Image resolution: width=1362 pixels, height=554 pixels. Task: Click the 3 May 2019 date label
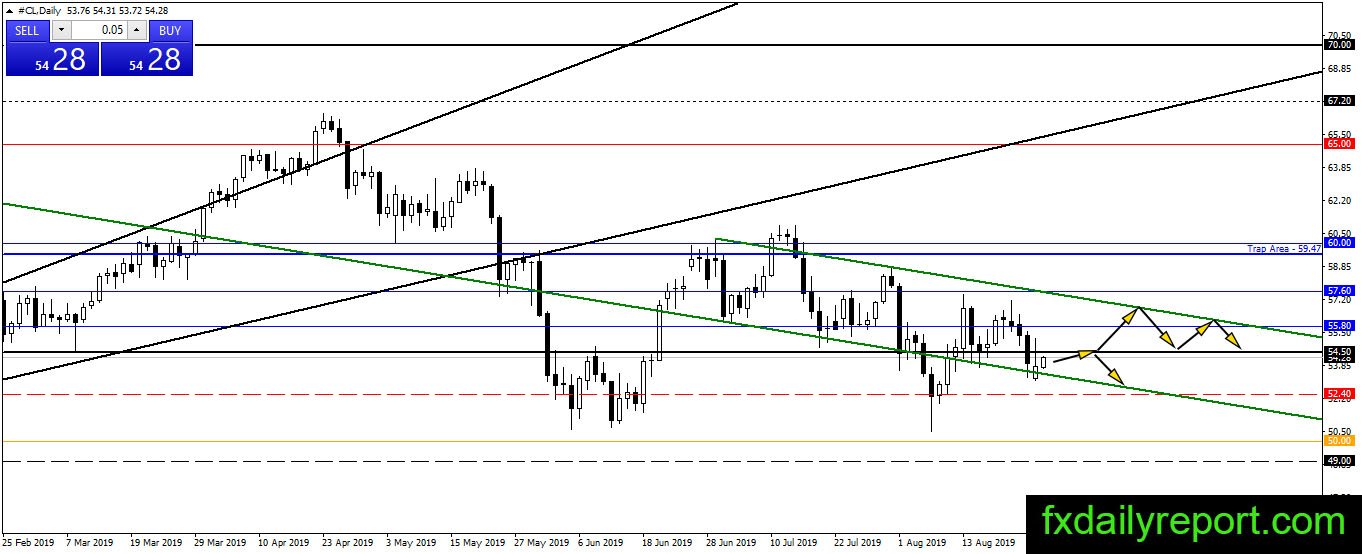[x=409, y=543]
